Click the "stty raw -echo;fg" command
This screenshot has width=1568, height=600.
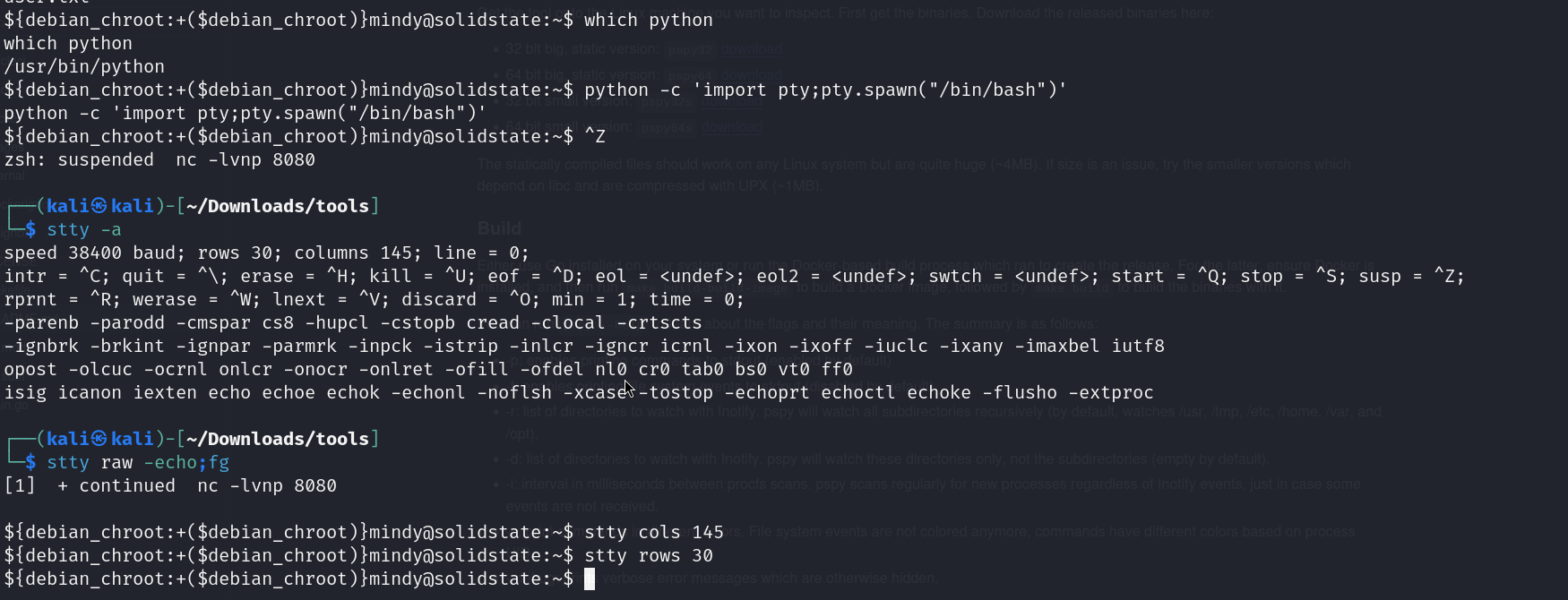click(x=138, y=463)
